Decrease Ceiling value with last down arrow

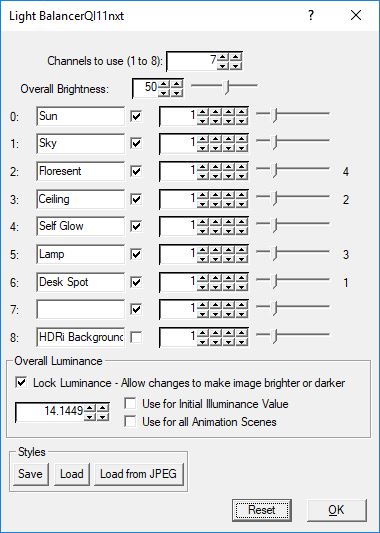tap(241, 203)
